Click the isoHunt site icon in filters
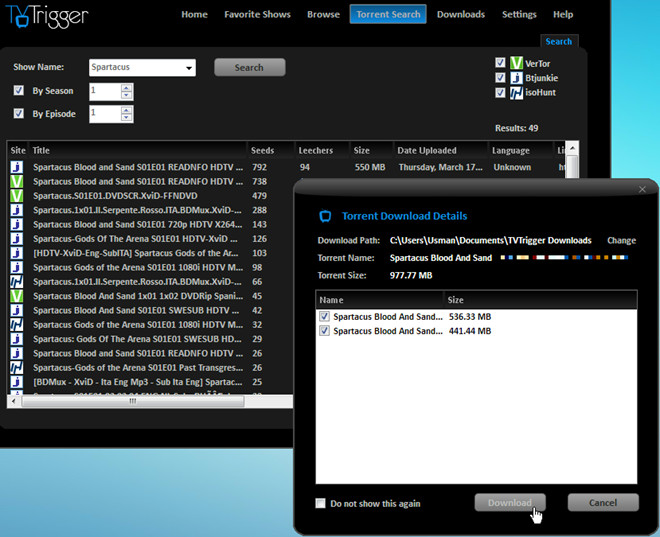 click(516, 93)
